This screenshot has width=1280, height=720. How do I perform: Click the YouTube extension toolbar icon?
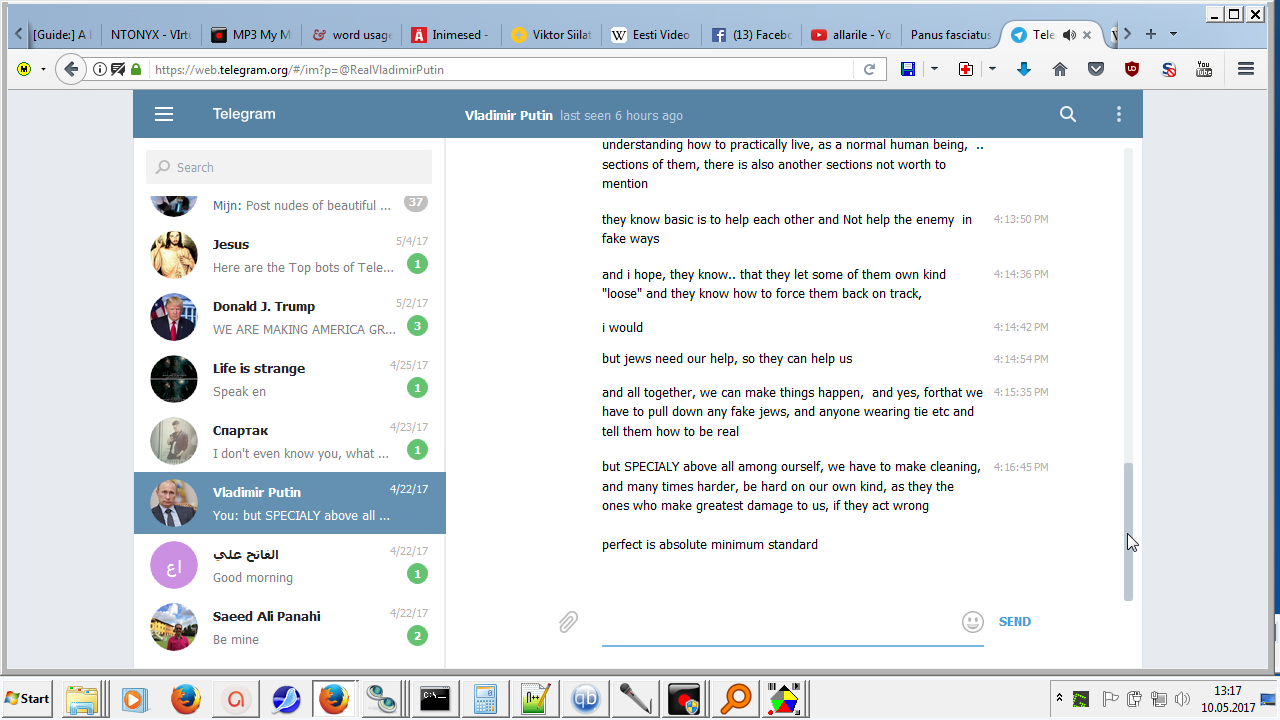(1204, 69)
